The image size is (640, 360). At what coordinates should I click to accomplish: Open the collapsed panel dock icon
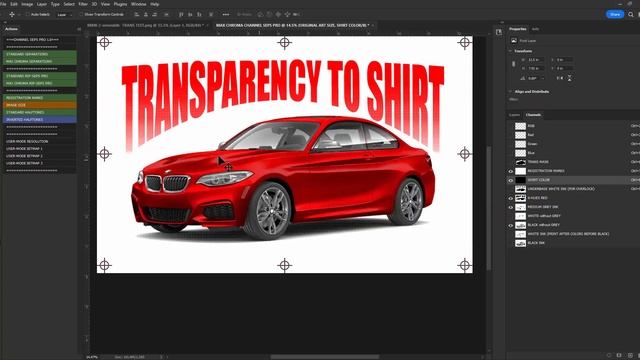click(499, 32)
